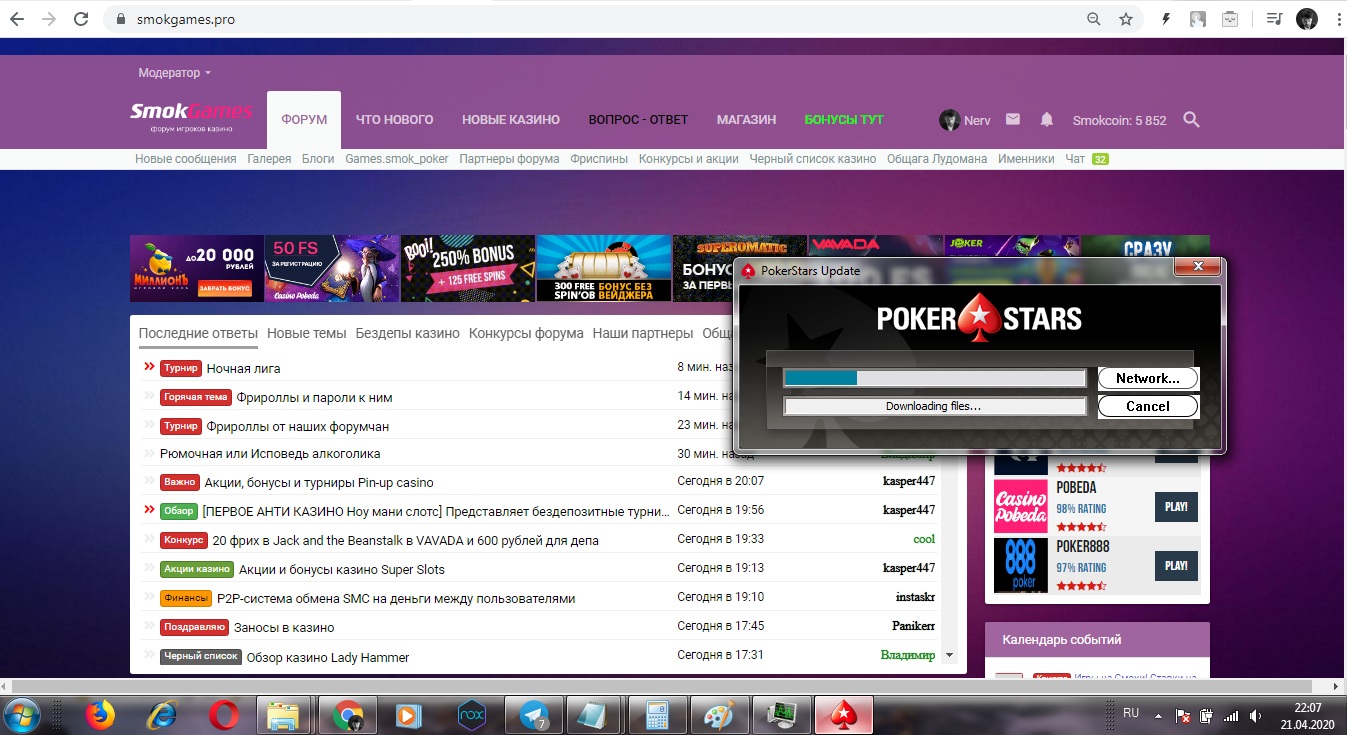
Task: Open ВОПРОС - ОТВЕТ menu item
Action: click(x=638, y=120)
